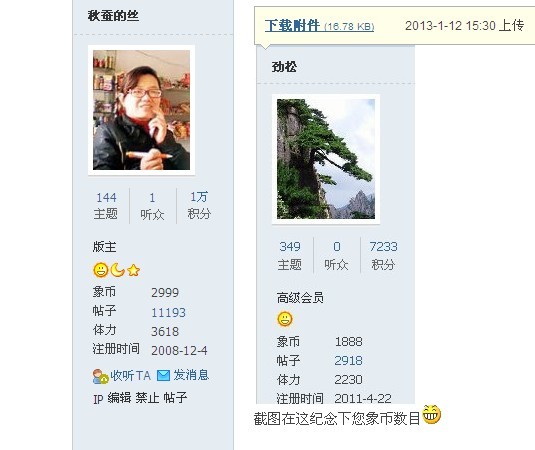The height and width of the screenshot is (450, 535).
Task: Click the smiley rank icon under 版主
Action: pos(101,270)
